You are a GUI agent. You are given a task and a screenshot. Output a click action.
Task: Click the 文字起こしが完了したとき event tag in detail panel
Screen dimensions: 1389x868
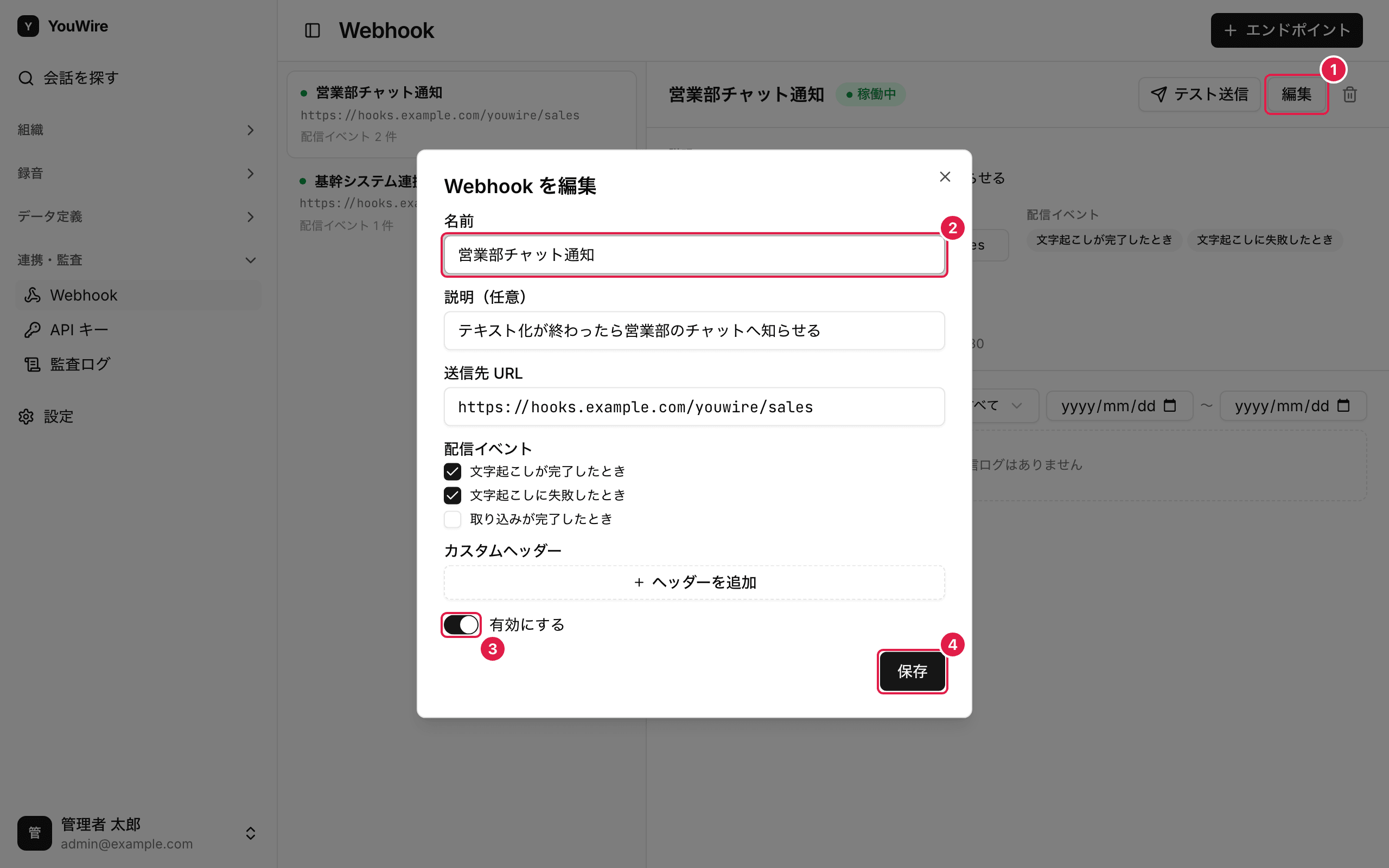[x=1104, y=239]
